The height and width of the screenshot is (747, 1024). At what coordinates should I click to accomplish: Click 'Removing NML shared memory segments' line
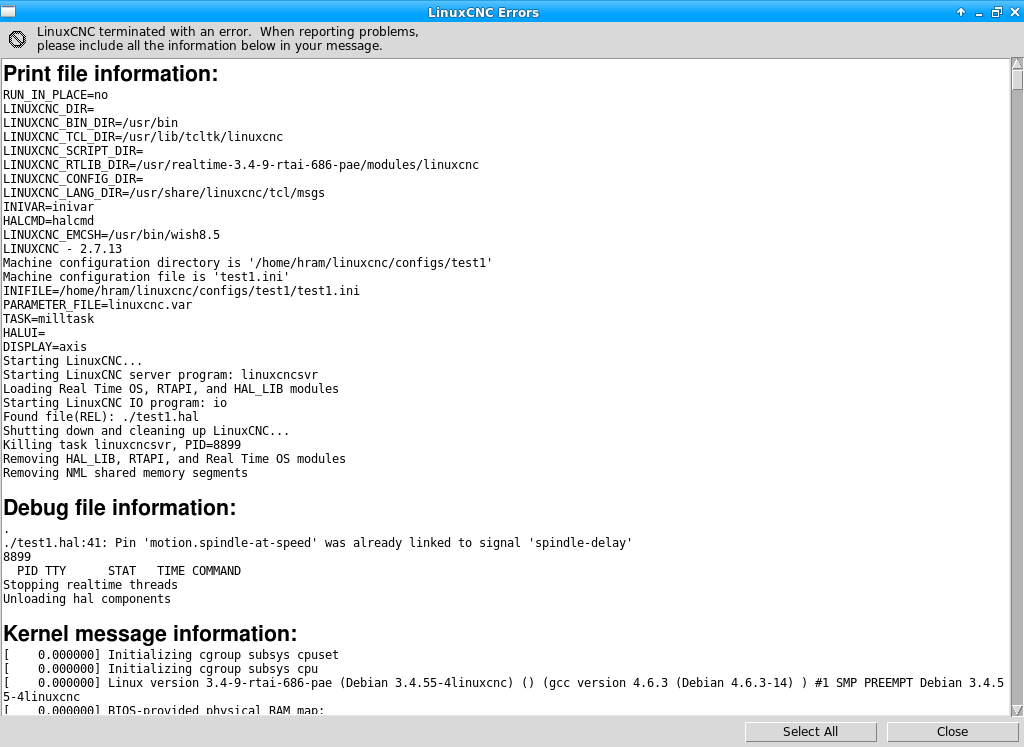[125, 473]
